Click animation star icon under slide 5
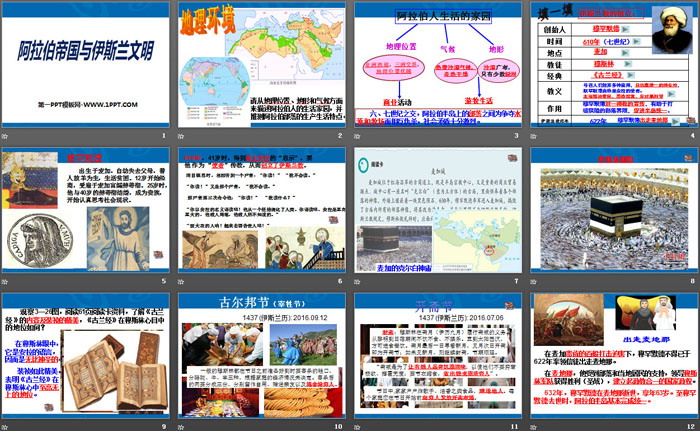700x431 pixels. pyautogui.click(x=5, y=281)
